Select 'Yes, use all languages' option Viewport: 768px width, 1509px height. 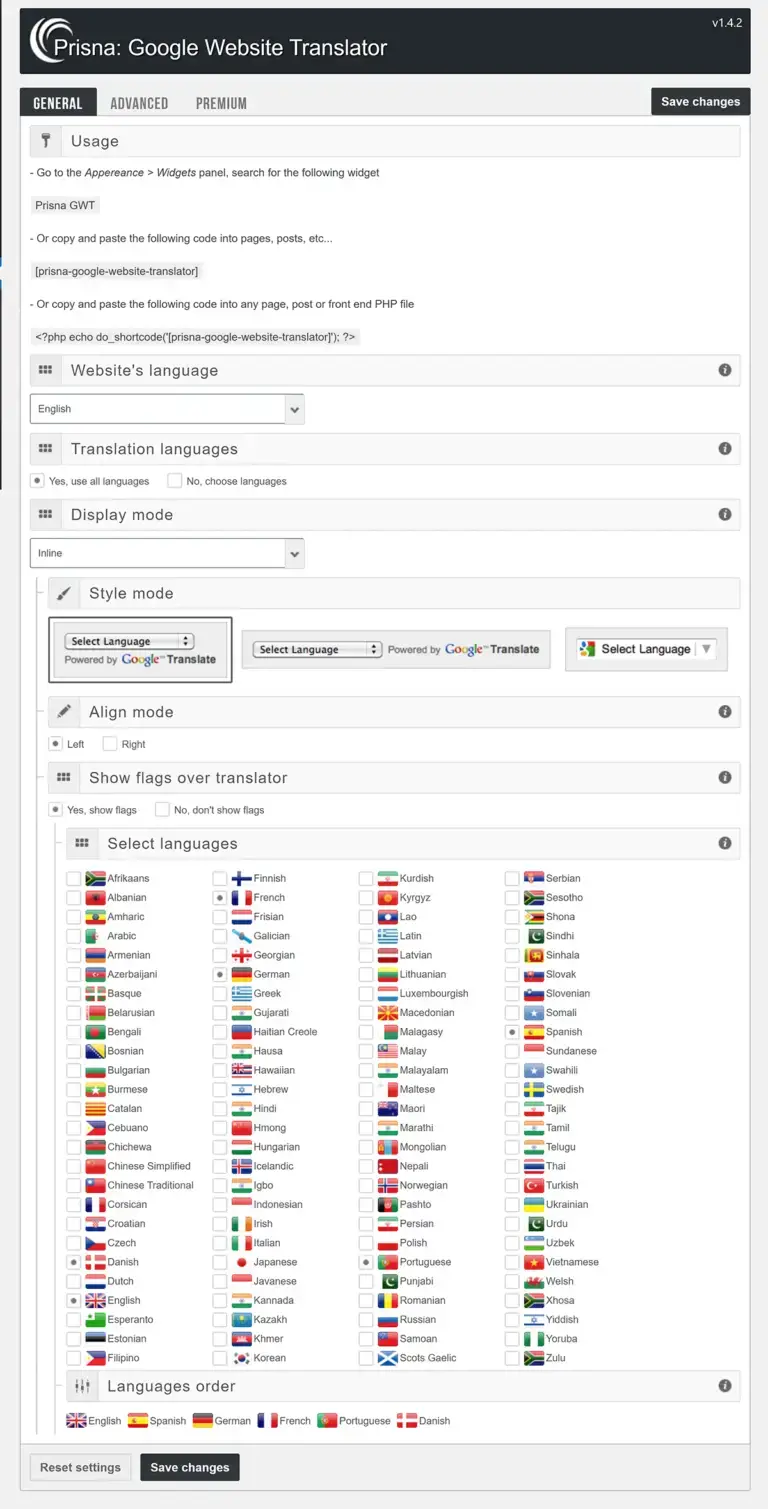[x=37, y=481]
